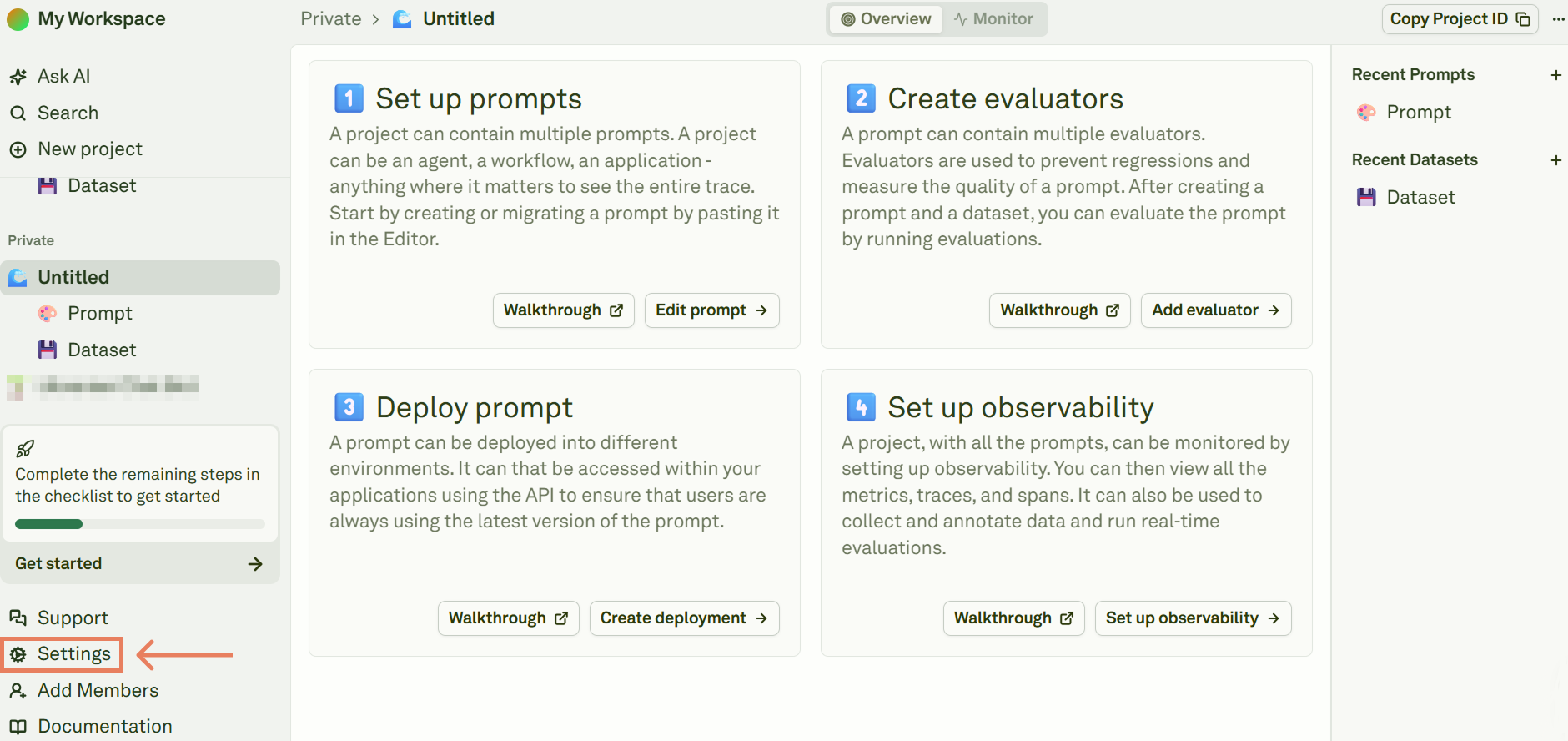Open Walkthrough link in Deploy prompt card
The image size is (1568, 741).
(x=508, y=618)
